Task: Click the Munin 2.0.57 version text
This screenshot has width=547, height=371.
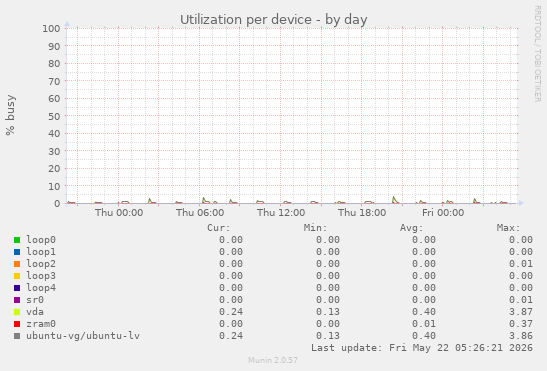Action: pos(273,360)
